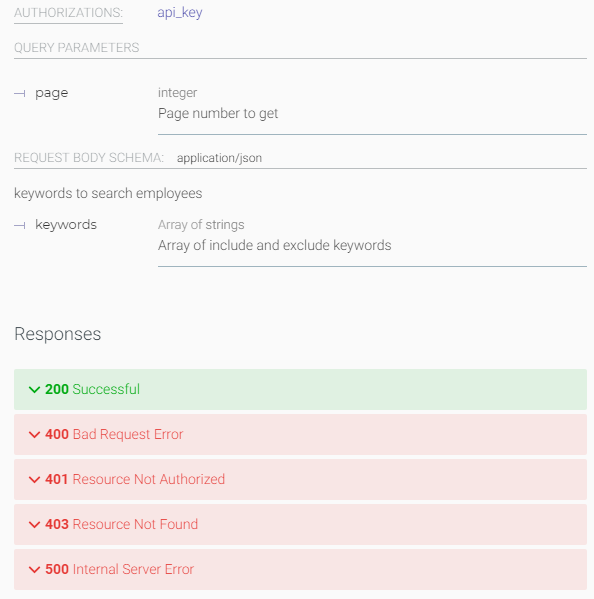
Task: Select the page parameter name
Action: (x=52, y=93)
